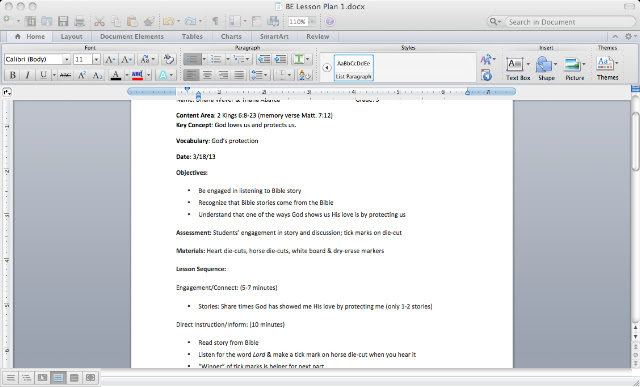
Task: Toggle the Sidebar pane icon
Action: [235, 21]
